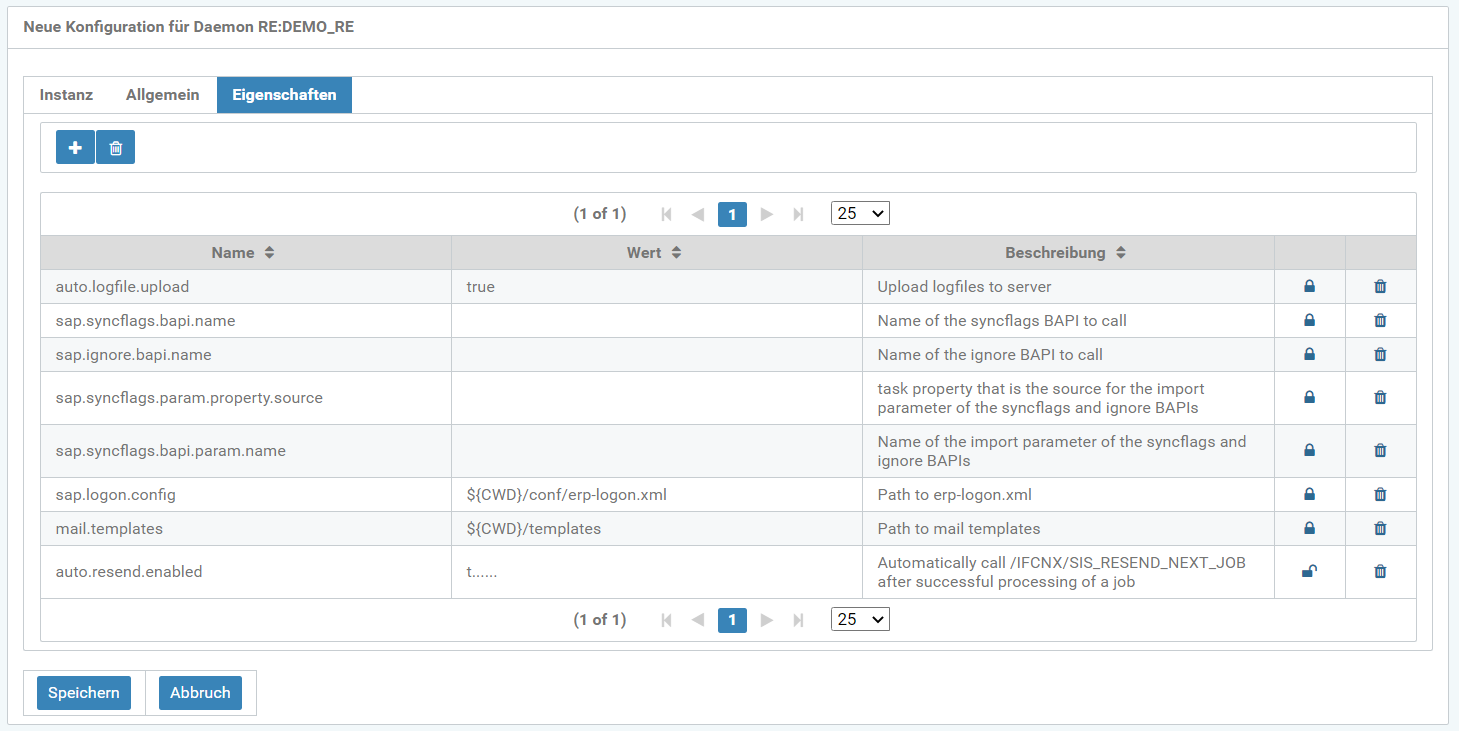Click the trash icon in the toolbar

116,148
